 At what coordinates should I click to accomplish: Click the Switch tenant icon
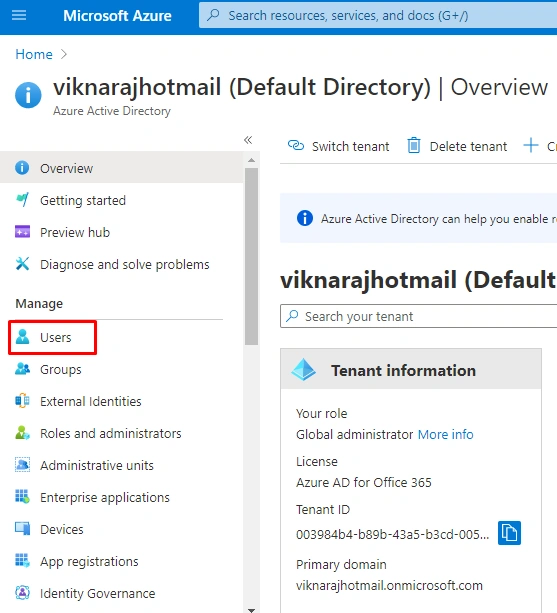pyautogui.click(x=296, y=145)
